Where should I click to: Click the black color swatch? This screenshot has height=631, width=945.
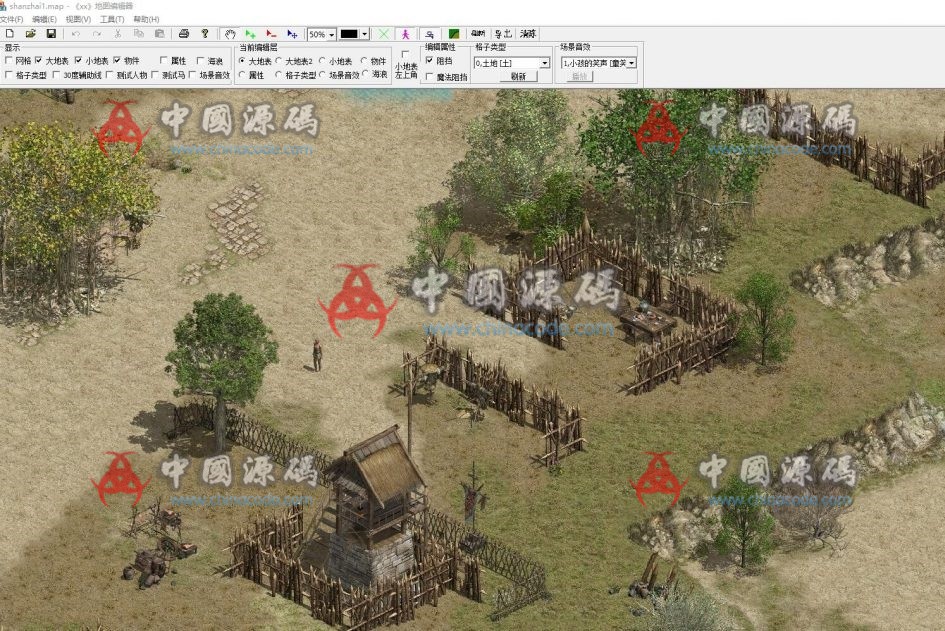(x=348, y=34)
